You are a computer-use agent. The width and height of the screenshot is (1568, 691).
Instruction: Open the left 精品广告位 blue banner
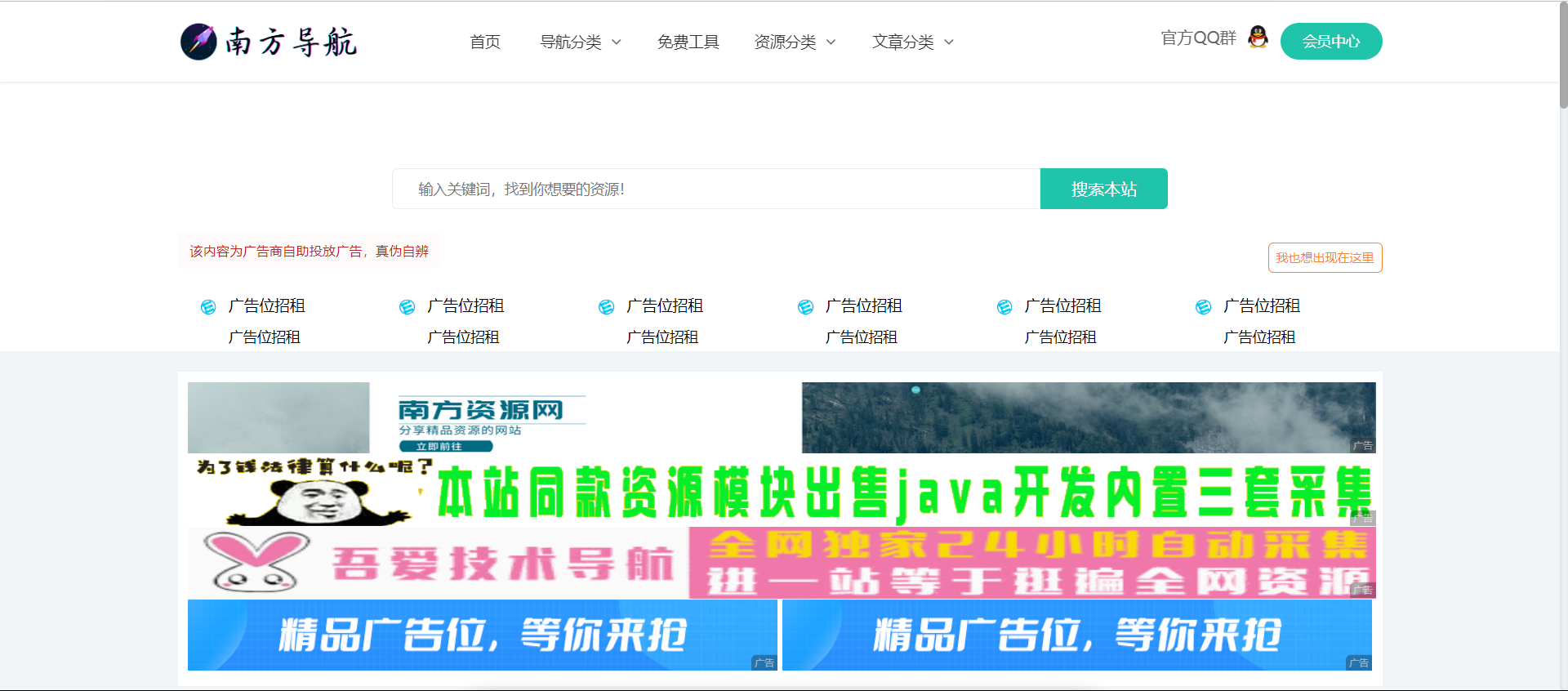tap(483, 635)
